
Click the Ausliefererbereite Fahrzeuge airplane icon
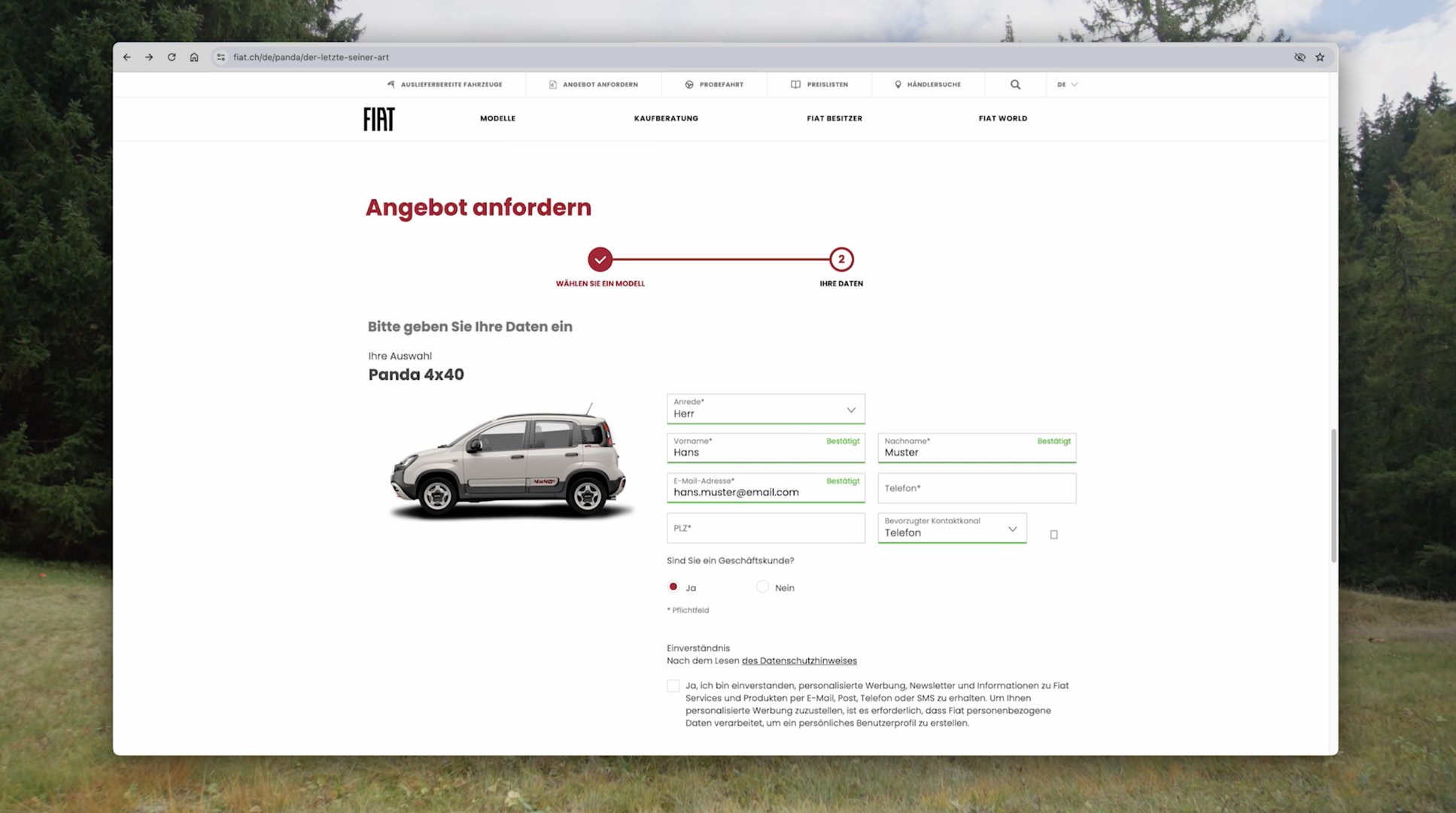point(391,84)
